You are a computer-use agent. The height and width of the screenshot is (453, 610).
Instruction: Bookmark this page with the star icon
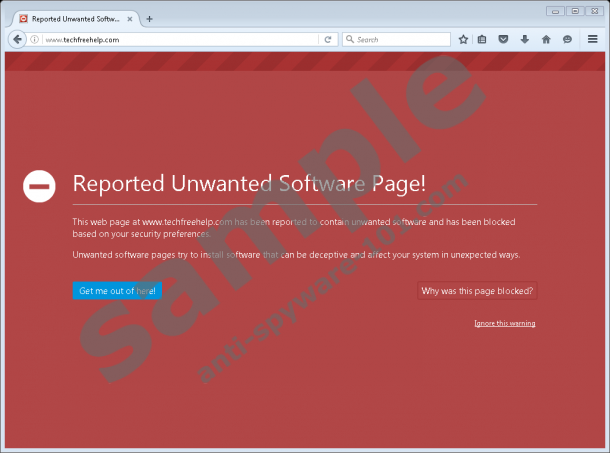pos(463,40)
